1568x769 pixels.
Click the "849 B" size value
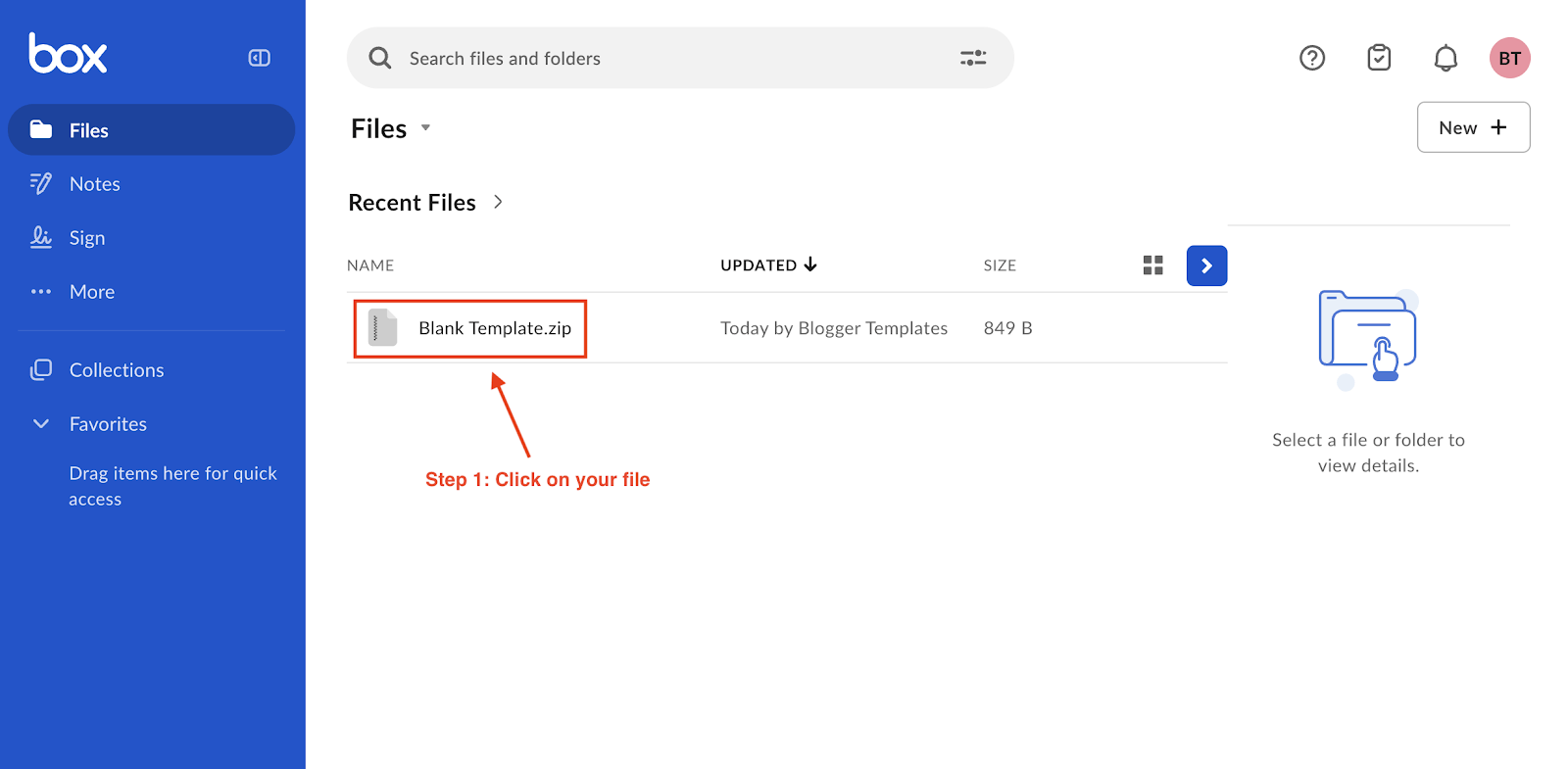pyautogui.click(x=1008, y=328)
